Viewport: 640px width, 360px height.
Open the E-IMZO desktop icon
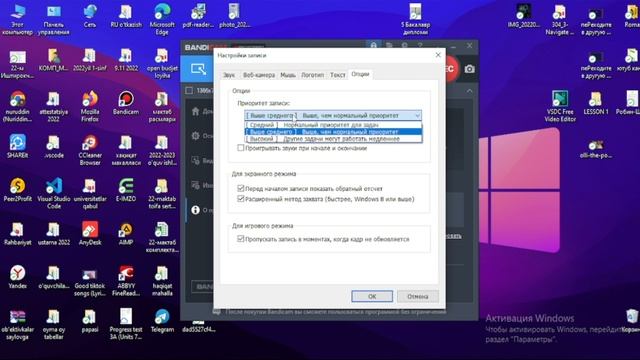tap(126, 190)
